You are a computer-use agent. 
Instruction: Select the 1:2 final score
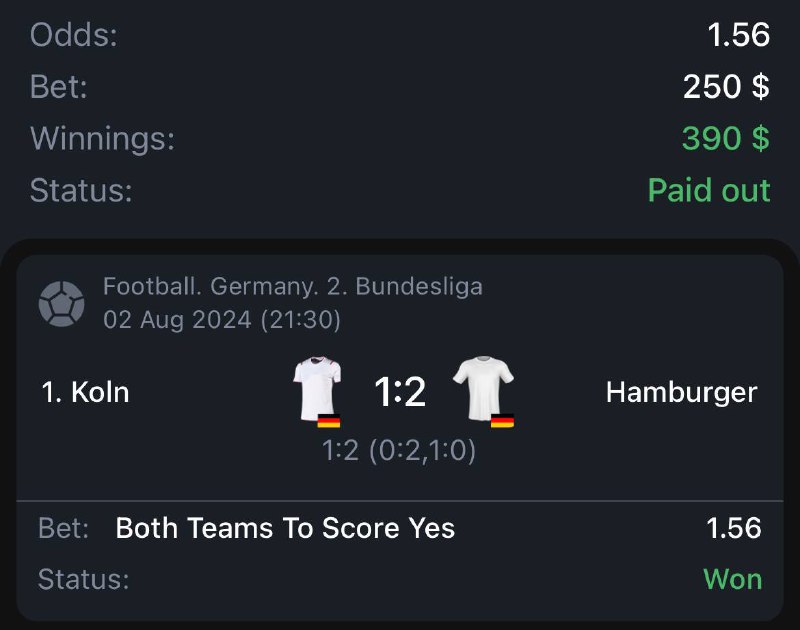(400, 392)
